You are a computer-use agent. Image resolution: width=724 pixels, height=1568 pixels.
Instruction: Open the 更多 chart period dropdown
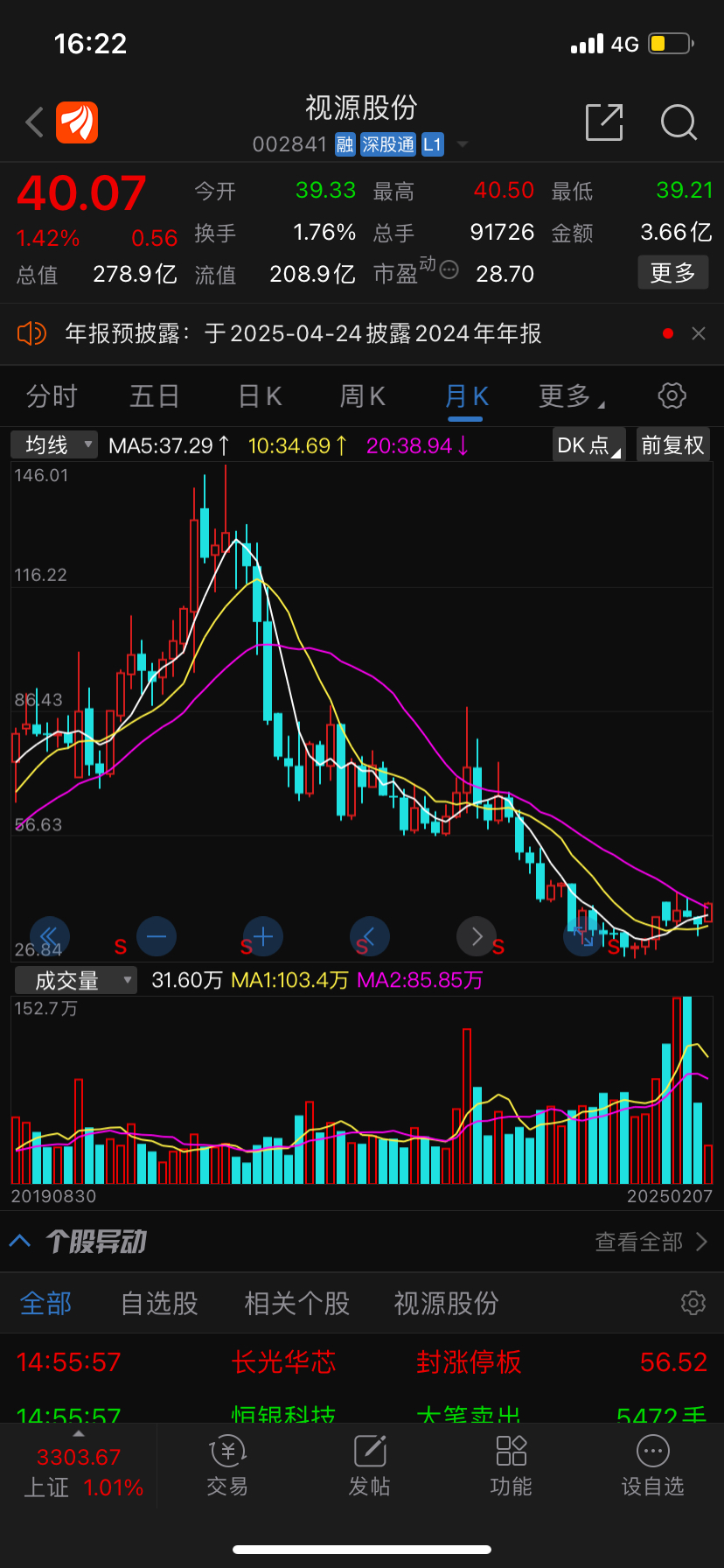click(572, 396)
